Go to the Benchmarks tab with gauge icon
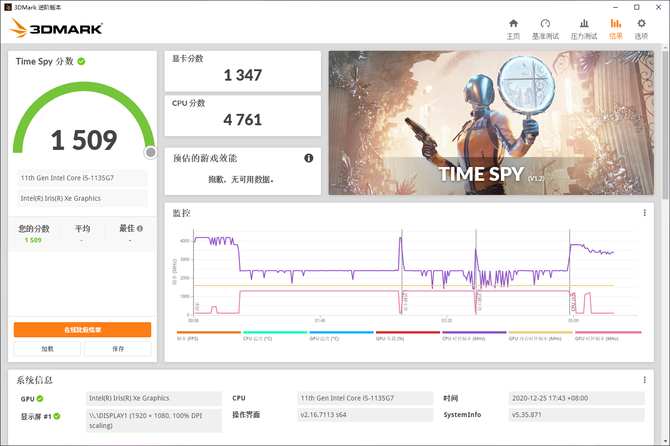The width and height of the screenshot is (670, 446). coord(545,27)
